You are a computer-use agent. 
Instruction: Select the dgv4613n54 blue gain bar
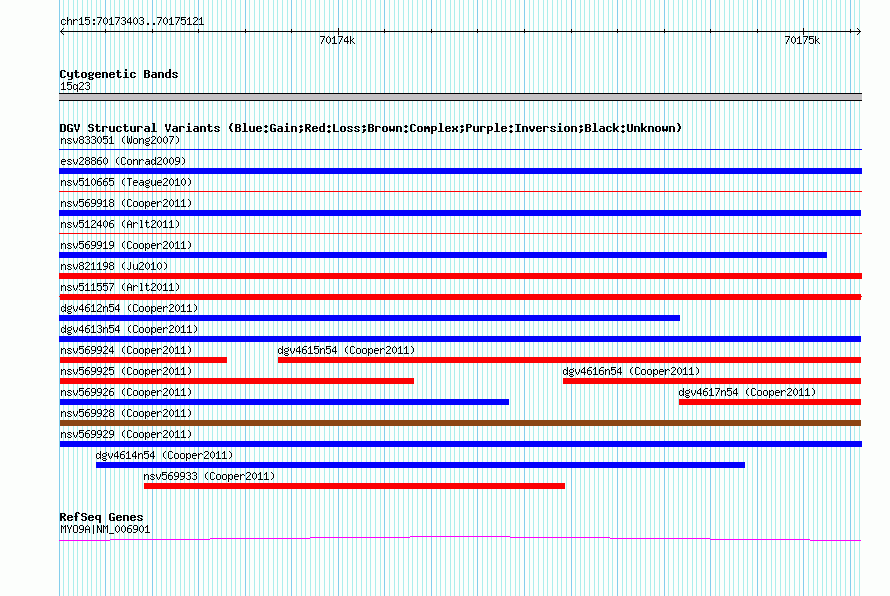(x=460, y=339)
